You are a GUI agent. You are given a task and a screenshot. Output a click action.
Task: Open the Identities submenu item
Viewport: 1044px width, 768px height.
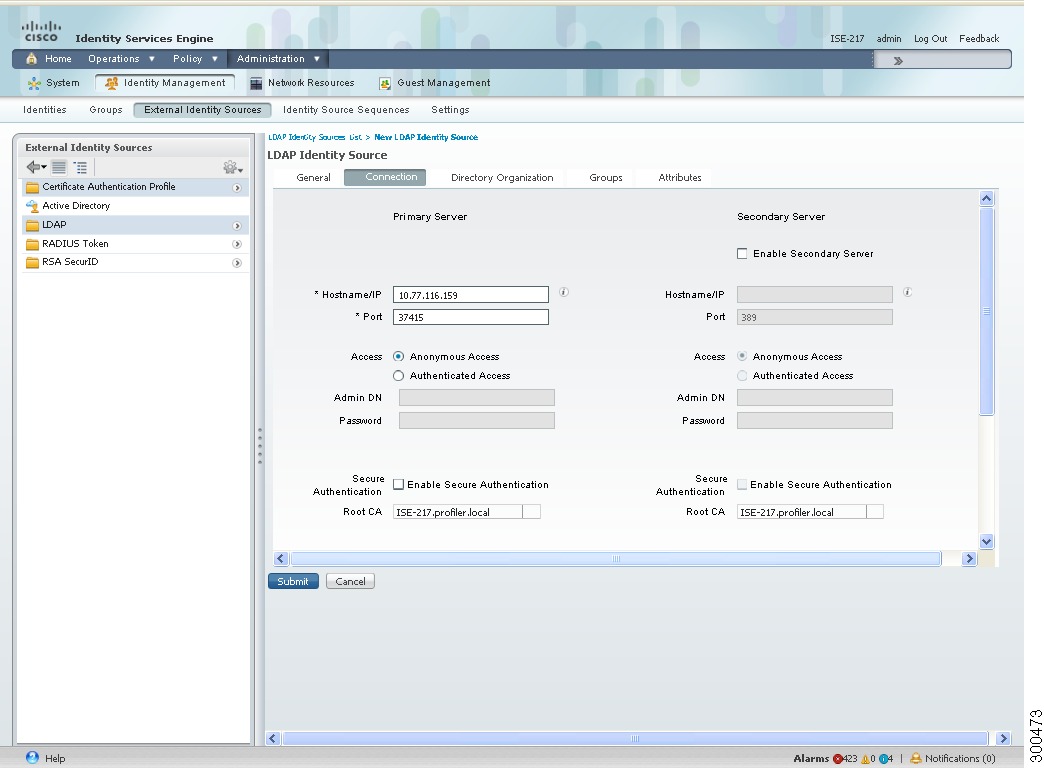[45, 110]
